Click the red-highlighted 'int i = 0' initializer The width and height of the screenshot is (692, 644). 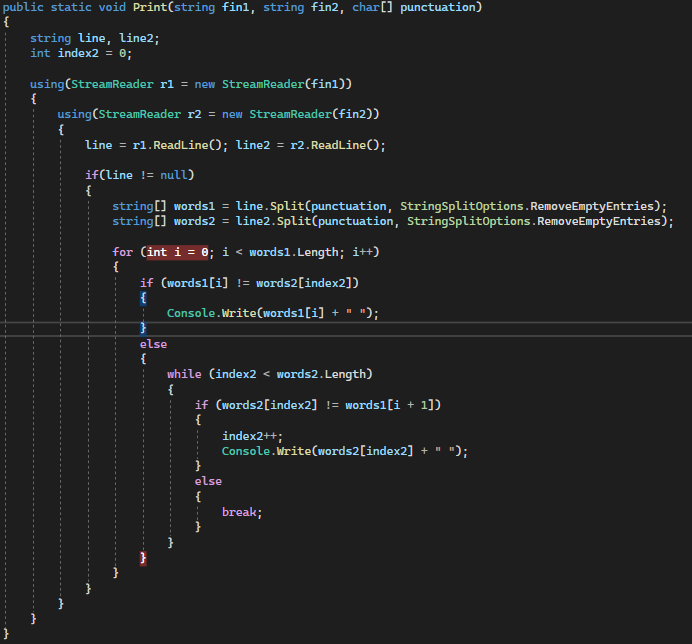[177, 252]
